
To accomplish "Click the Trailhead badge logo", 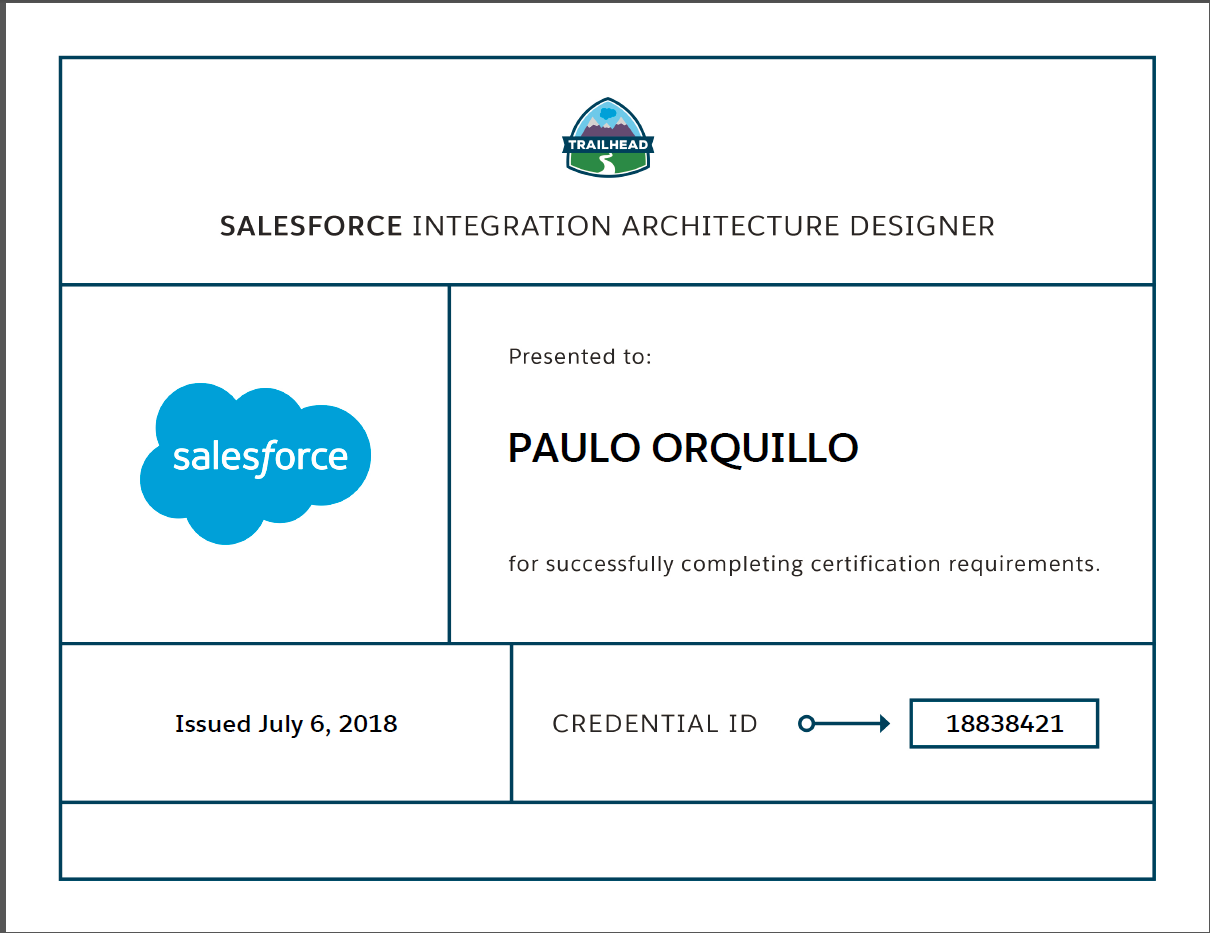I will 608,138.
